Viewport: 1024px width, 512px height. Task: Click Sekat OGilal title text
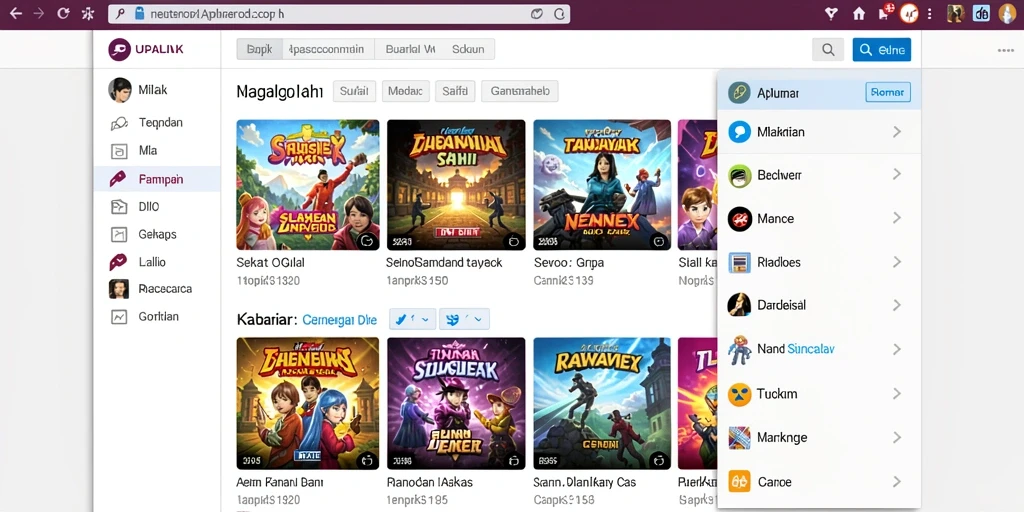(x=270, y=263)
